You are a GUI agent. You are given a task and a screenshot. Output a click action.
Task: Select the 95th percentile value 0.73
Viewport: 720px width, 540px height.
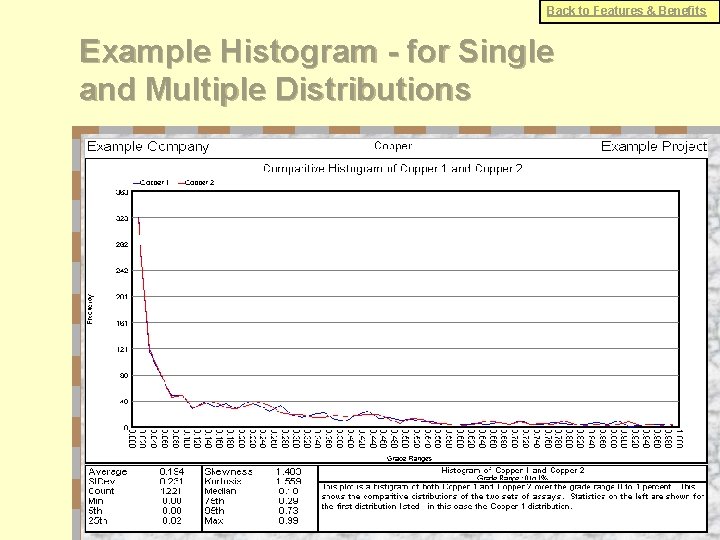288,511
